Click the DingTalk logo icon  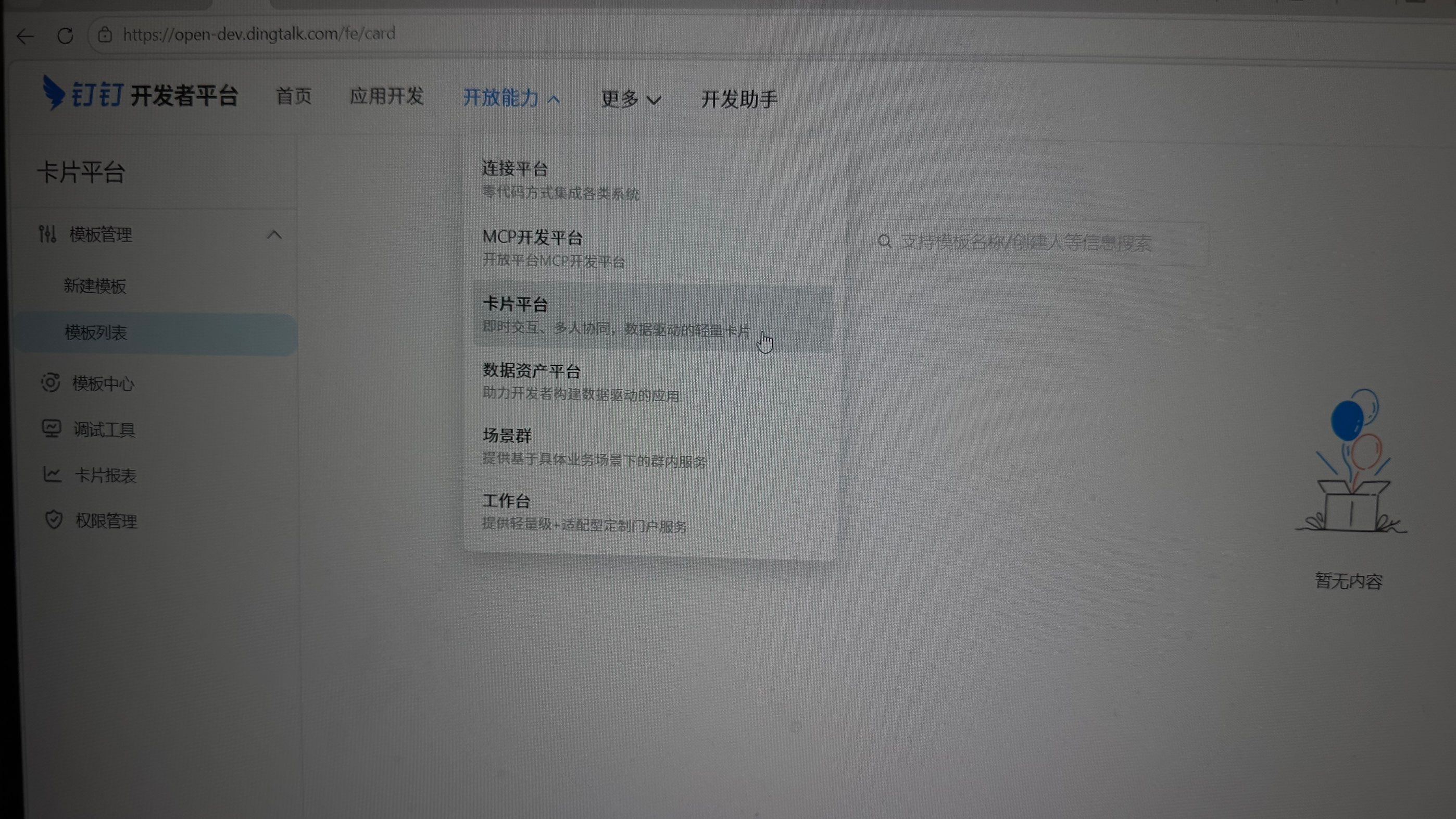point(54,92)
